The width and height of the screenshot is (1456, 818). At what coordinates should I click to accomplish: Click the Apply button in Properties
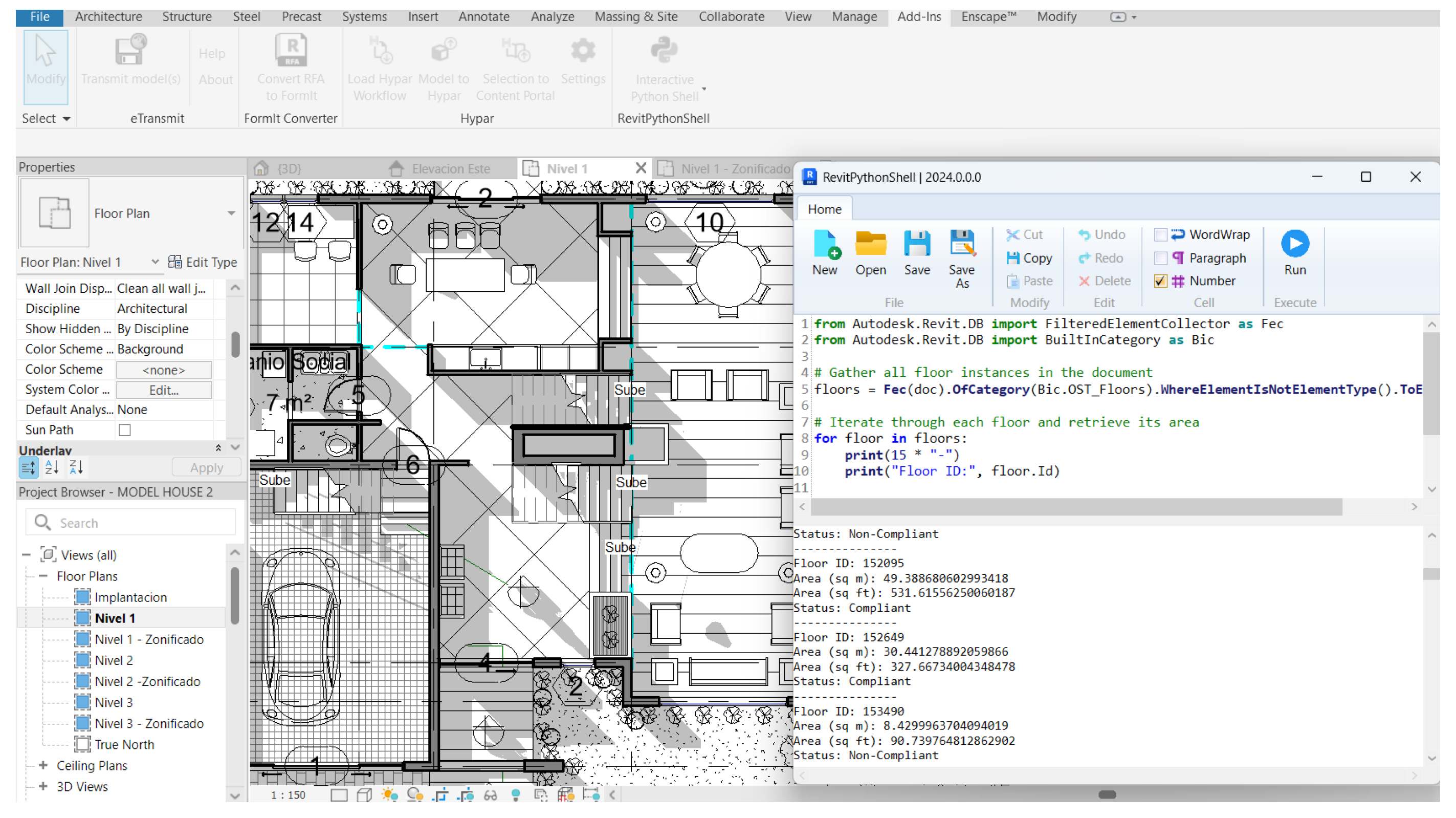(x=206, y=467)
